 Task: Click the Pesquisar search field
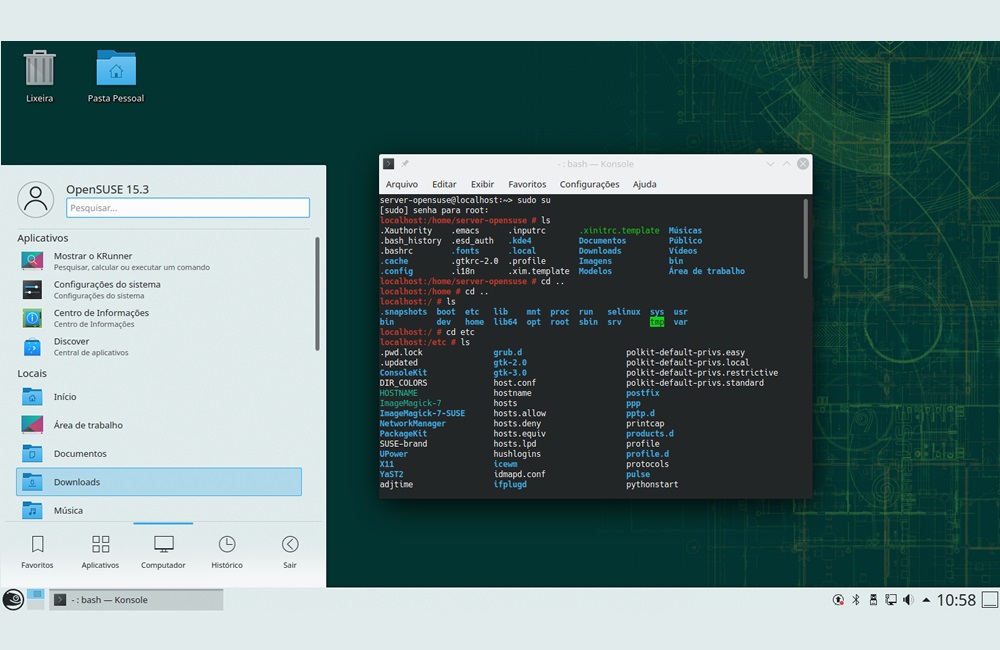tap(188, 208)
